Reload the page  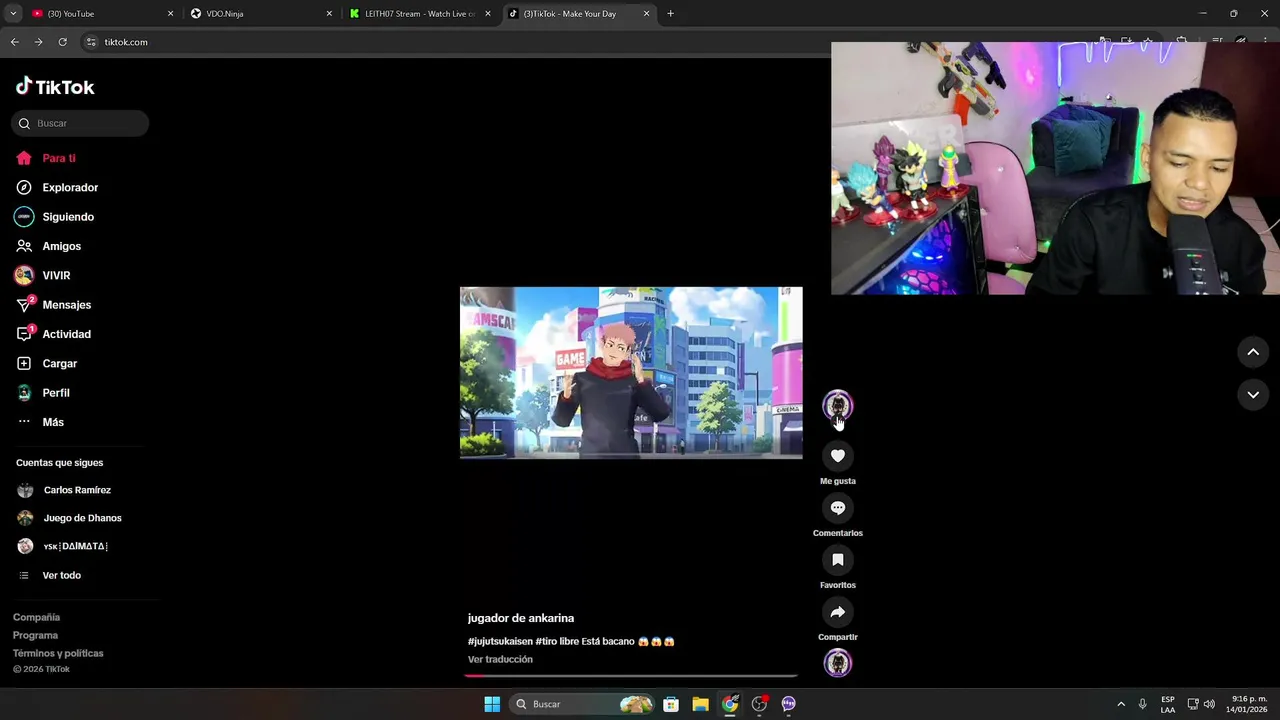point(62,42)
